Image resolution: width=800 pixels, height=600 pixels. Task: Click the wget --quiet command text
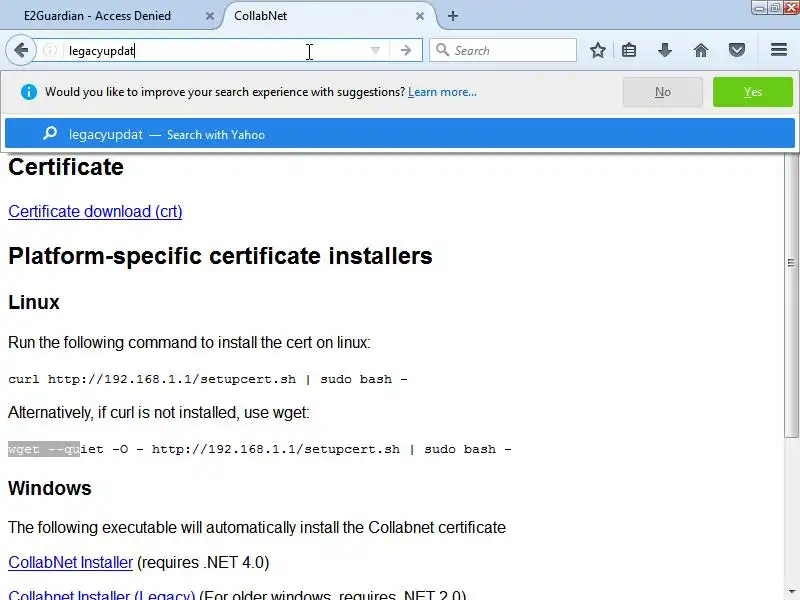[x=260, y=449]
